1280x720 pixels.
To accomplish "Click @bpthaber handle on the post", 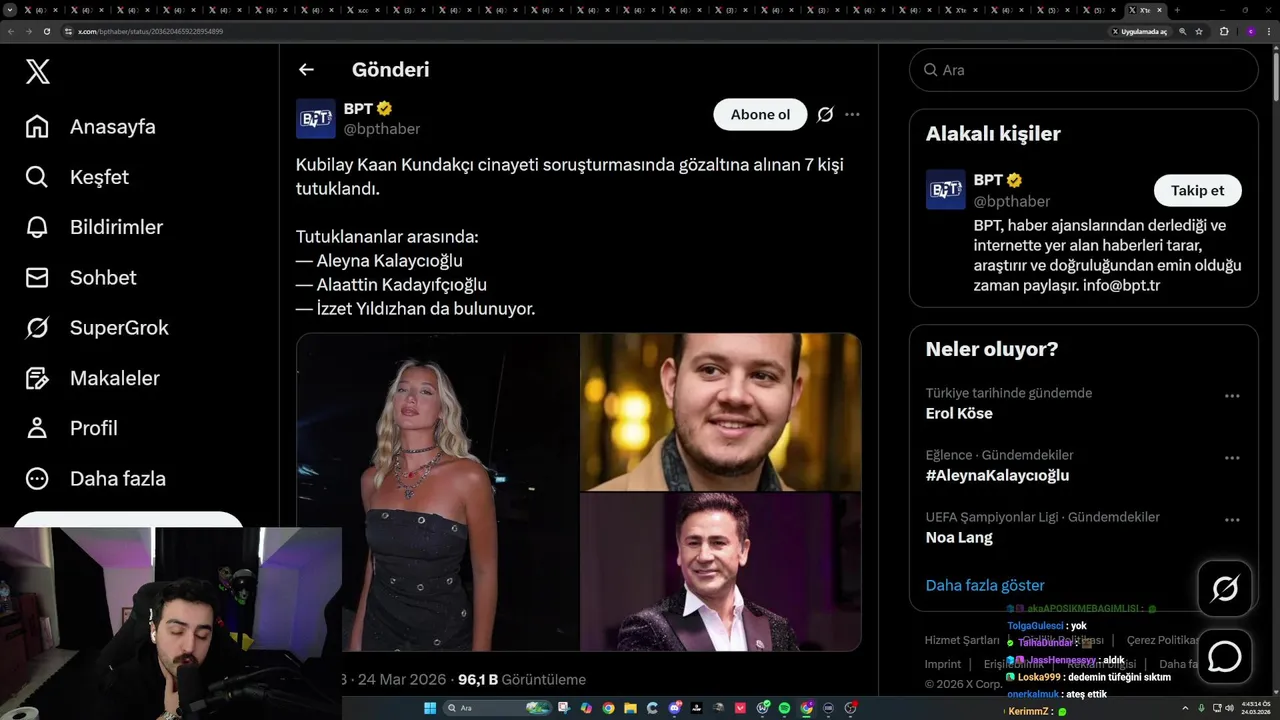I will pyautogui.click(x=382, y=129).
